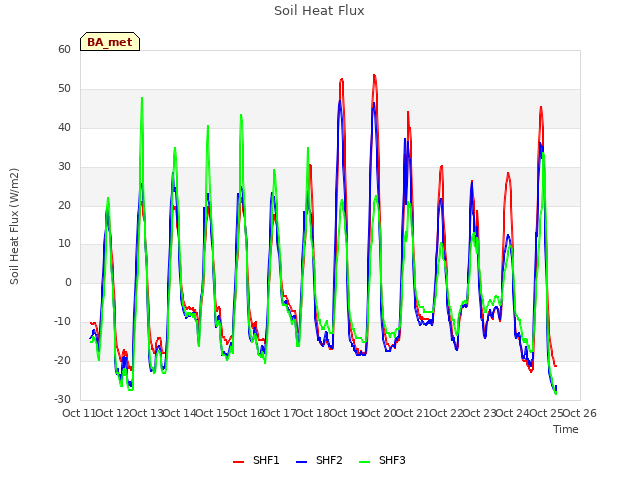The height and width of the screenshot is (480, 640).
Task: Click the 'Oct 20' x-axis tick label
Action: point(380,413)
